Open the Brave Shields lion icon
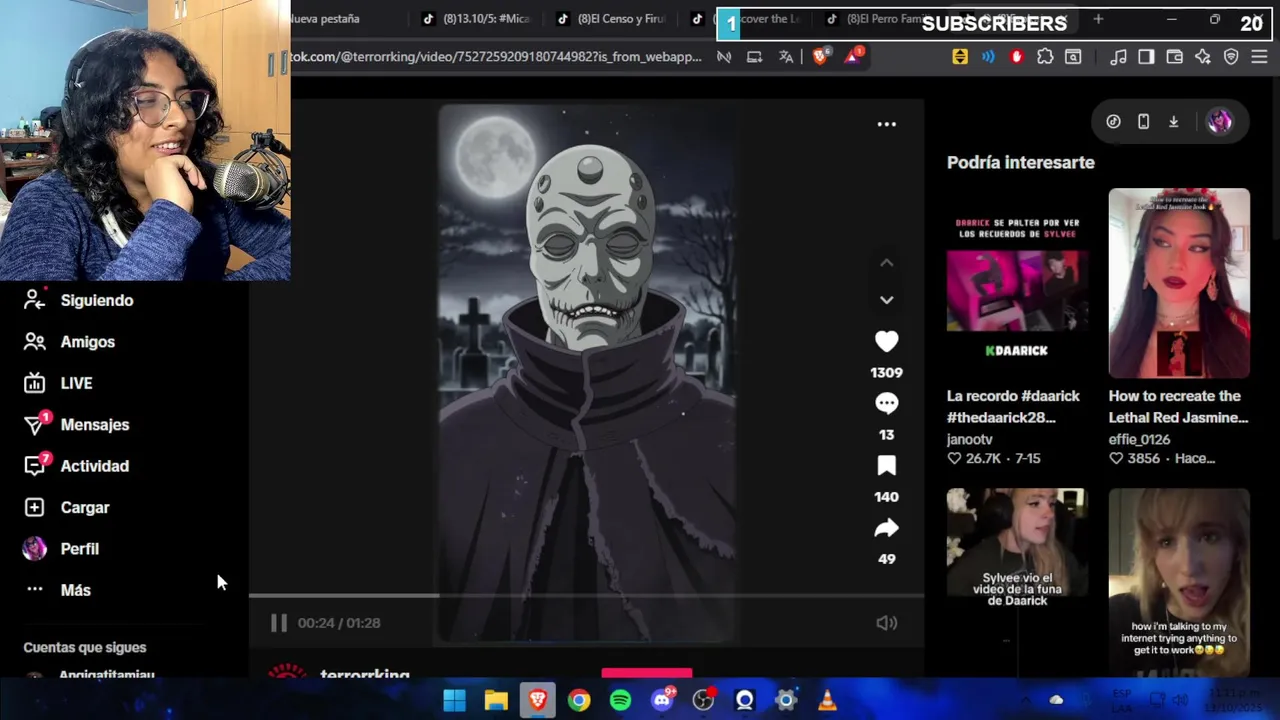This screenshot has width=1280, height=720. [x=820, y=57]
